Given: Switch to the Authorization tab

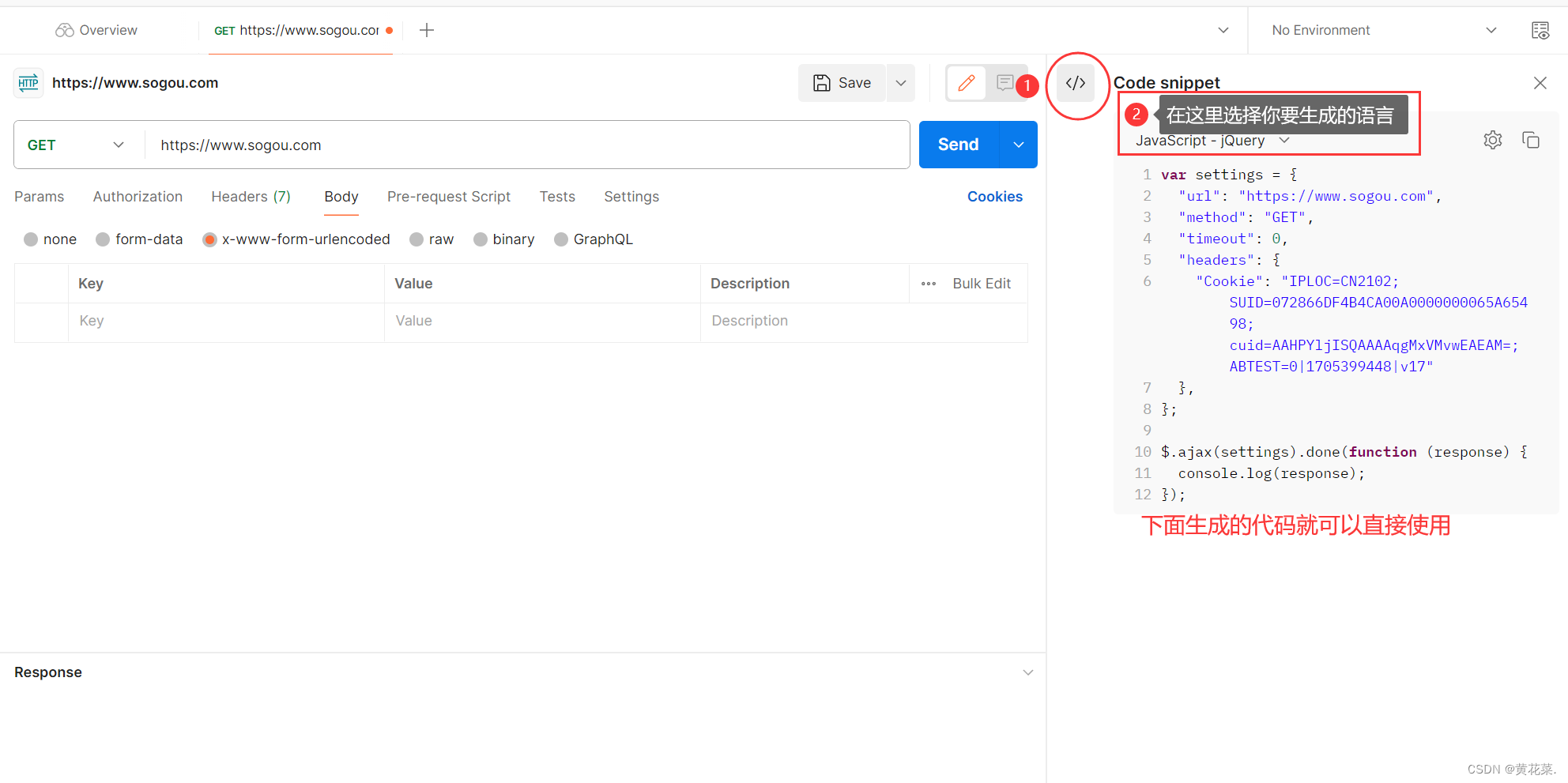Looking at the screenshot, I should 138,197.
